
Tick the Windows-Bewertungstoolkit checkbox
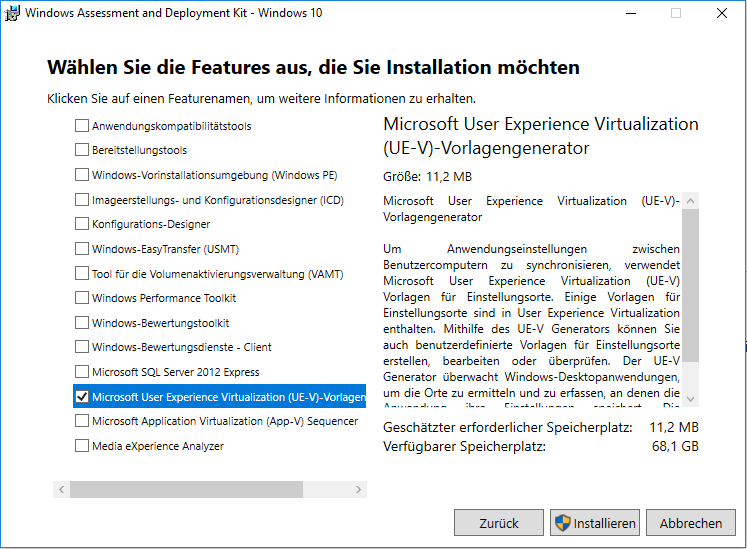pyautogui.click(x=82, y=323)
